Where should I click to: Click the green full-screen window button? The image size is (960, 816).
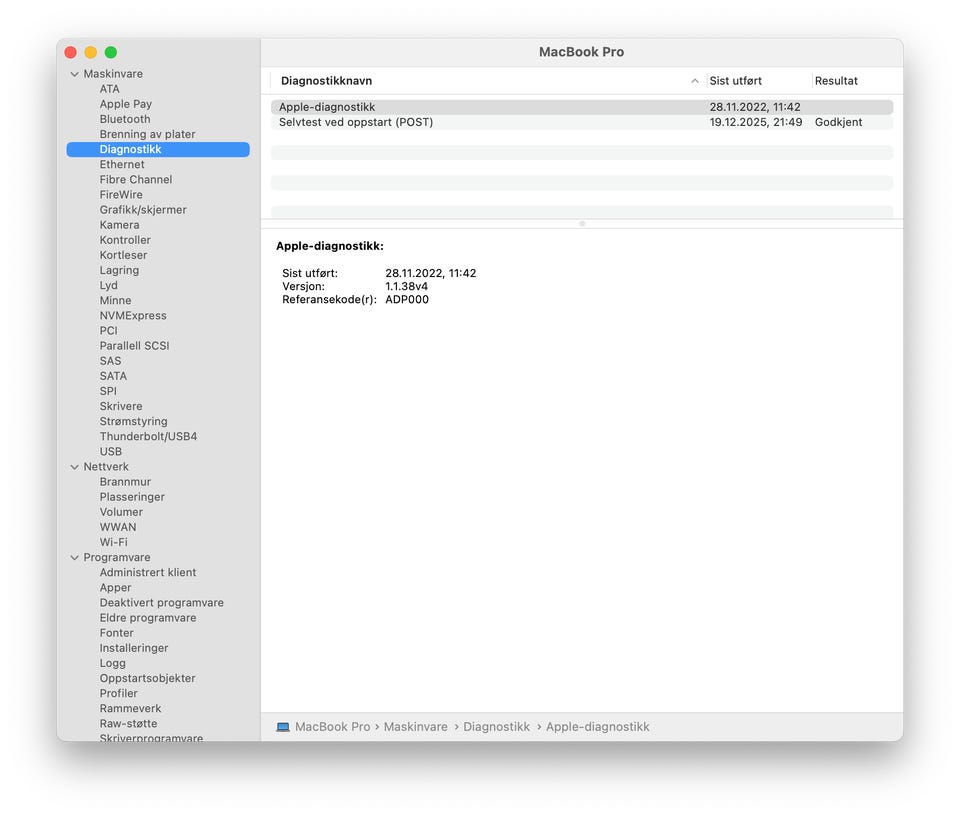click(x=111, y=52)
